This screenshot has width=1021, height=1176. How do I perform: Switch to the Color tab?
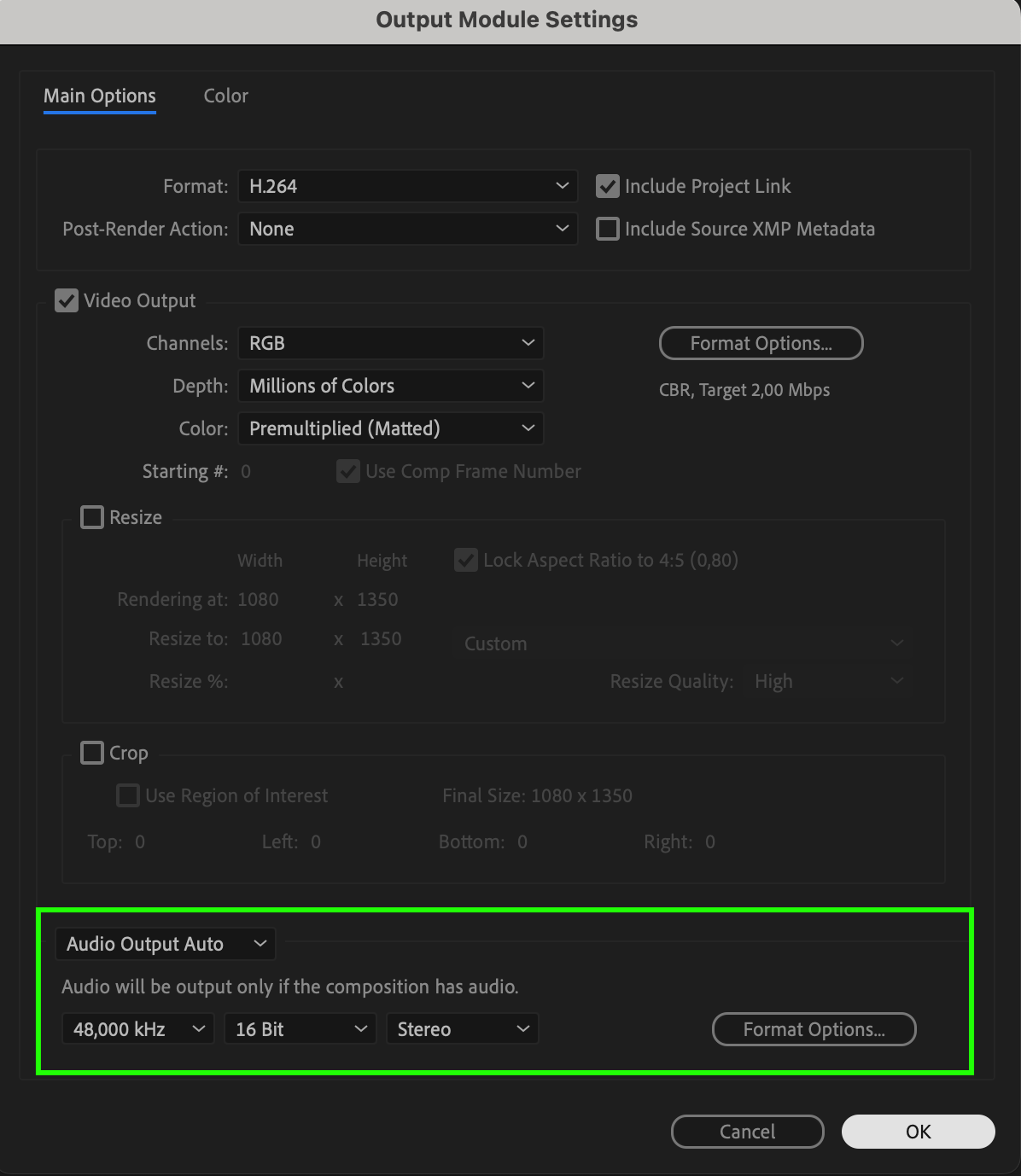[x=225, y=96]
